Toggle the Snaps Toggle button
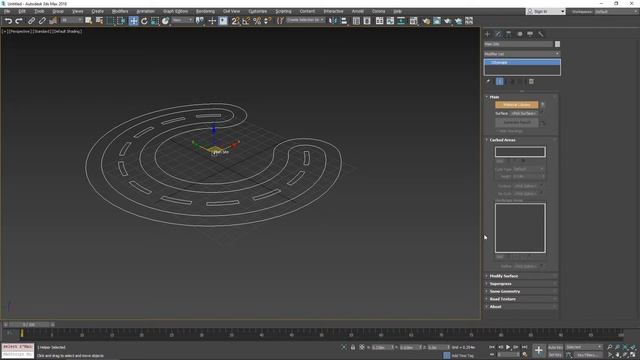Viewport: 640px width, 360px height. tap(236, 21)
